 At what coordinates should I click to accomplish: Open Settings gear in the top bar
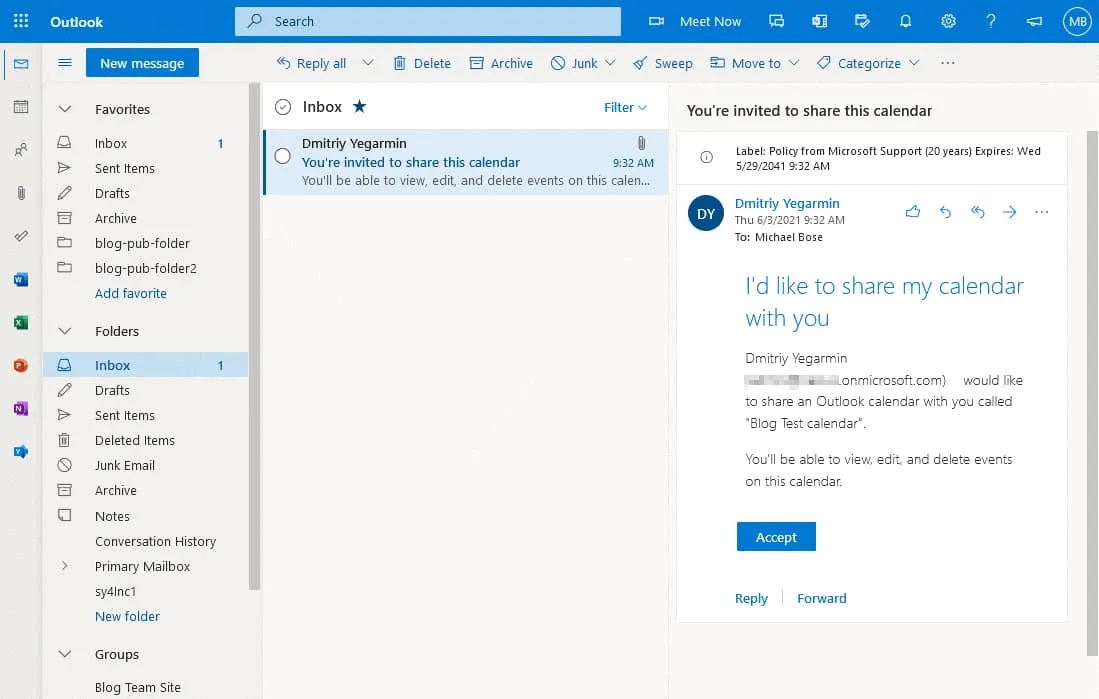tap(948, 21)
